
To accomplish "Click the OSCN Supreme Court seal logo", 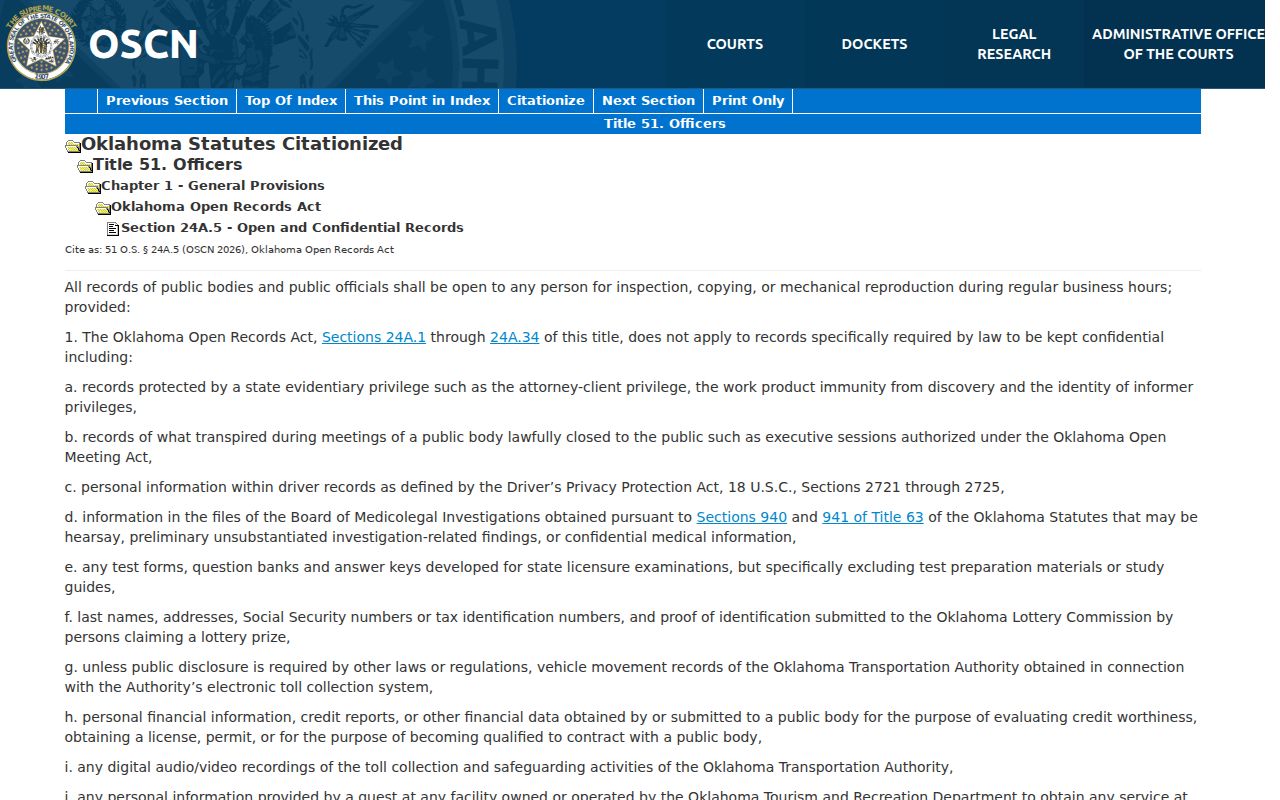I will pos(41,44).
